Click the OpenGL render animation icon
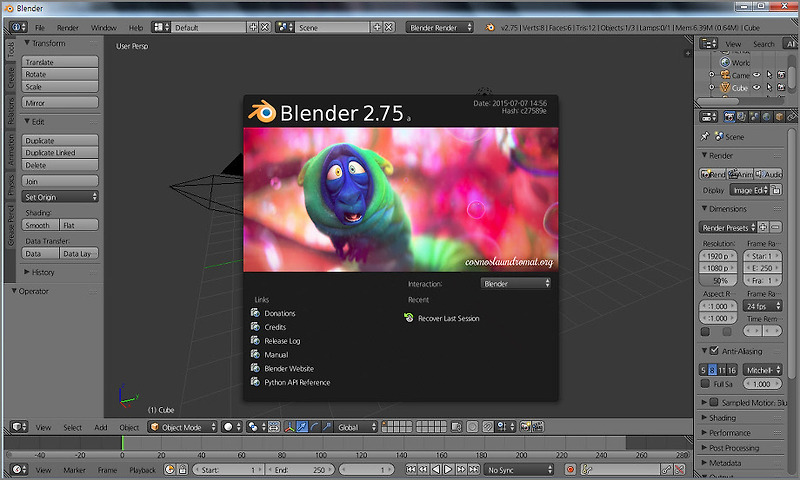Viewport: 800px width, 480px height. 537,426
